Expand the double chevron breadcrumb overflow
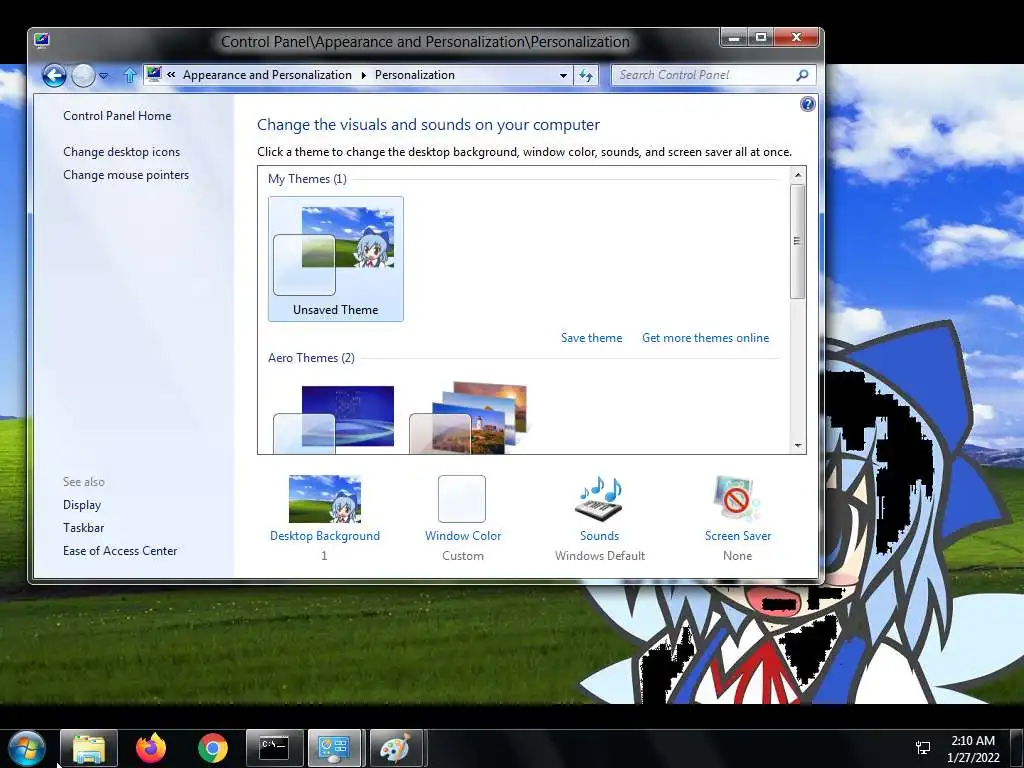Viewport: 1024px width, 768px height. tap(171, 75)
